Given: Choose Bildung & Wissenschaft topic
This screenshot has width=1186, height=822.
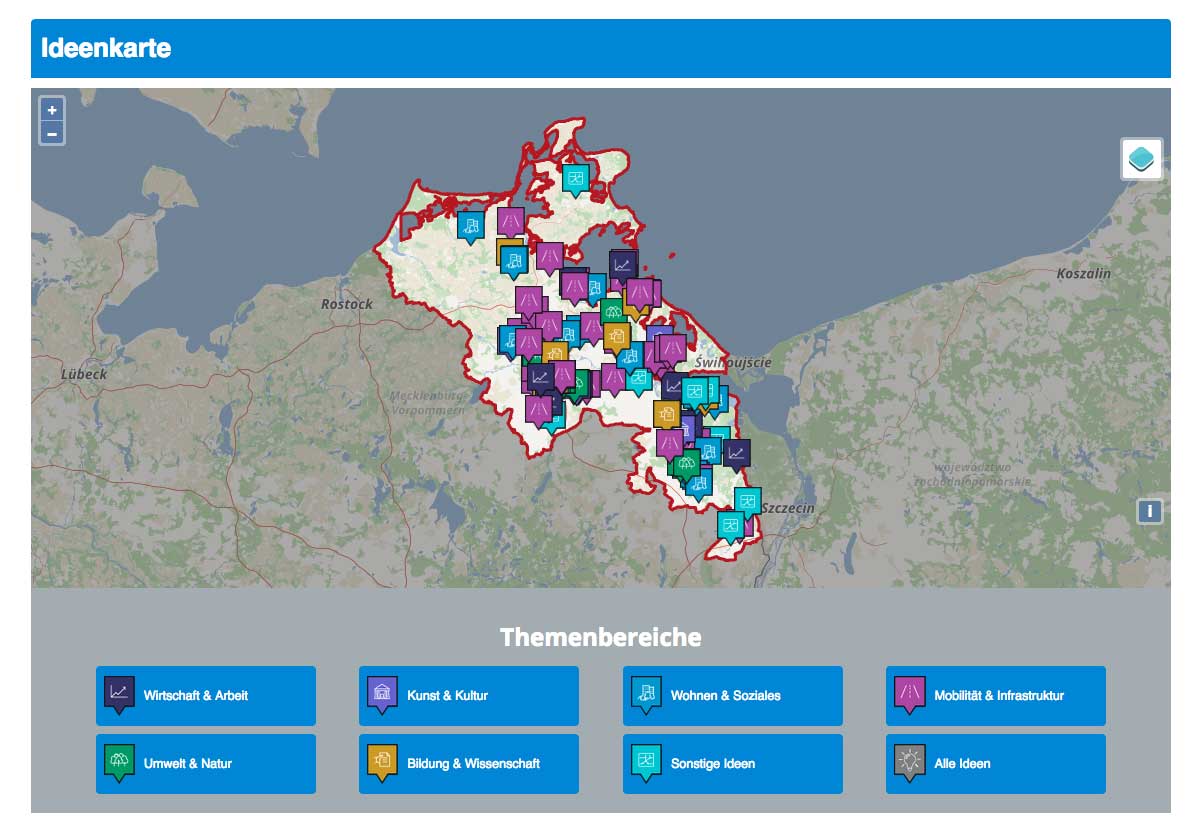Looking at the screenshot, I should [468, 764].
